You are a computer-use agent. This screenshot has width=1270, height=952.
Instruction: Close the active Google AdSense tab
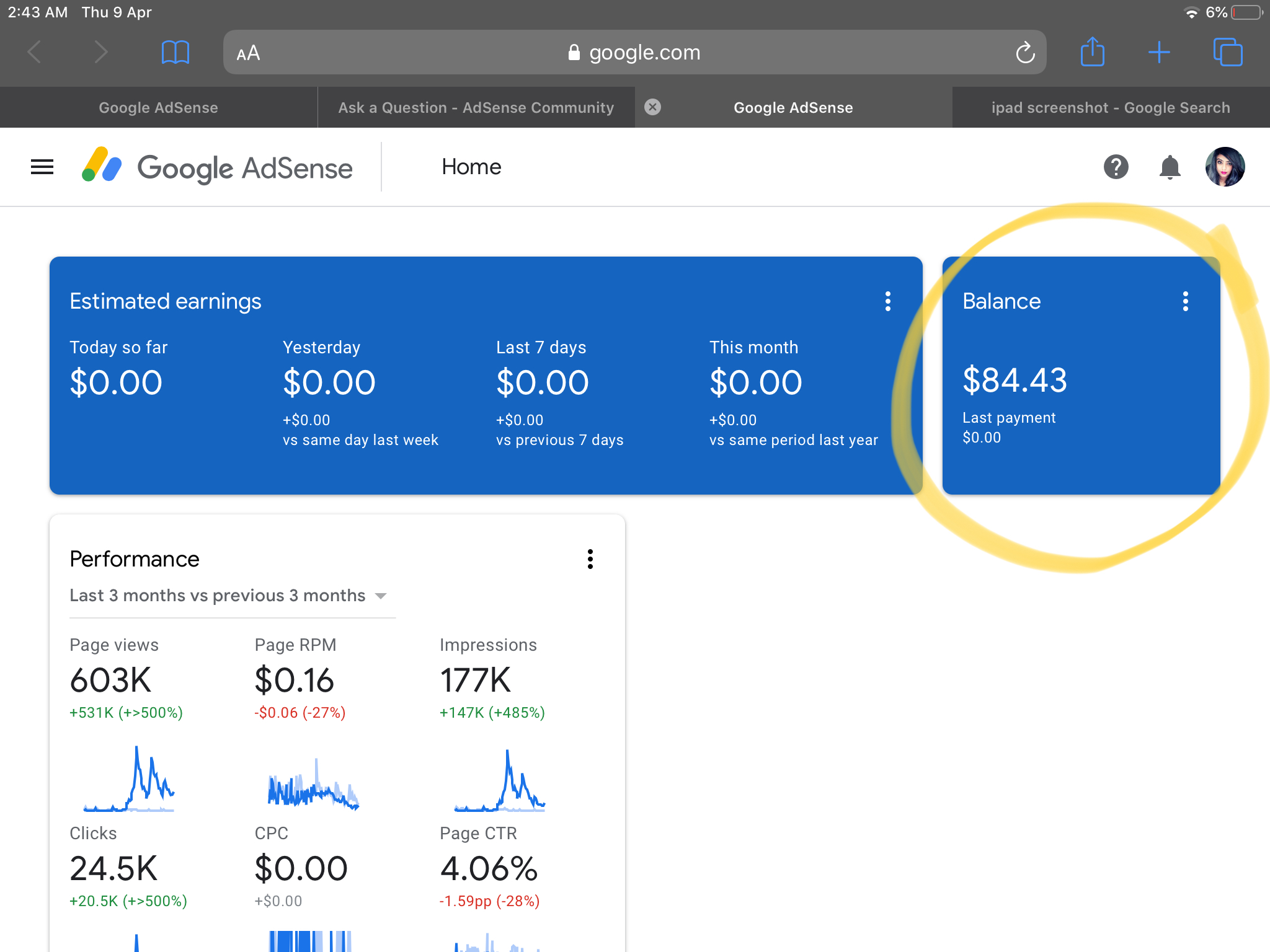(652, 107)
